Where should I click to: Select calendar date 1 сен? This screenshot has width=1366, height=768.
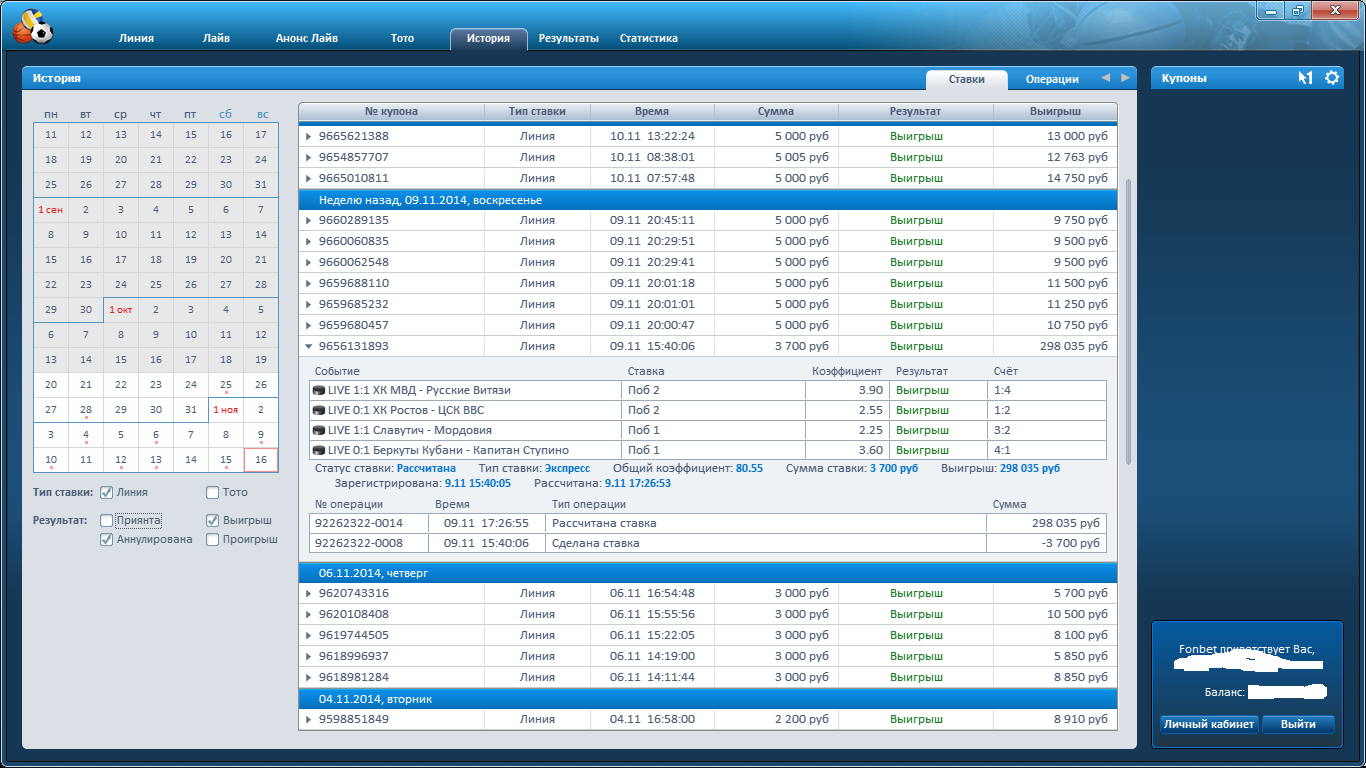[x=51, y=210]
